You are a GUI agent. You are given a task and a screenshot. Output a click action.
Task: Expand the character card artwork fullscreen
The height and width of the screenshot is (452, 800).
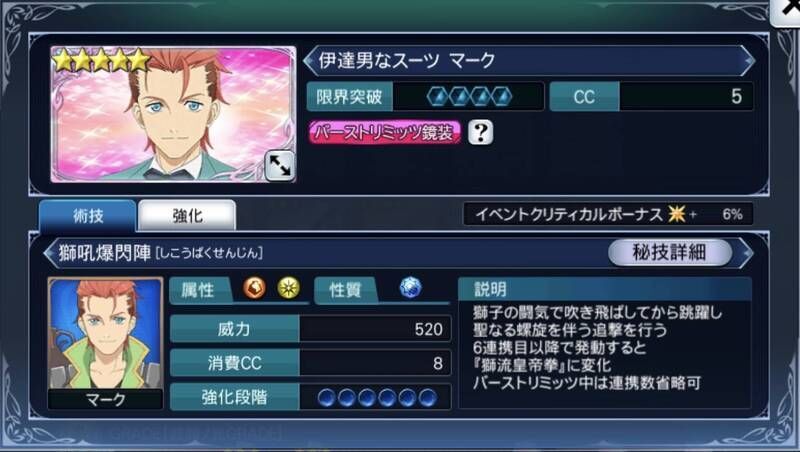pos(280,166)
